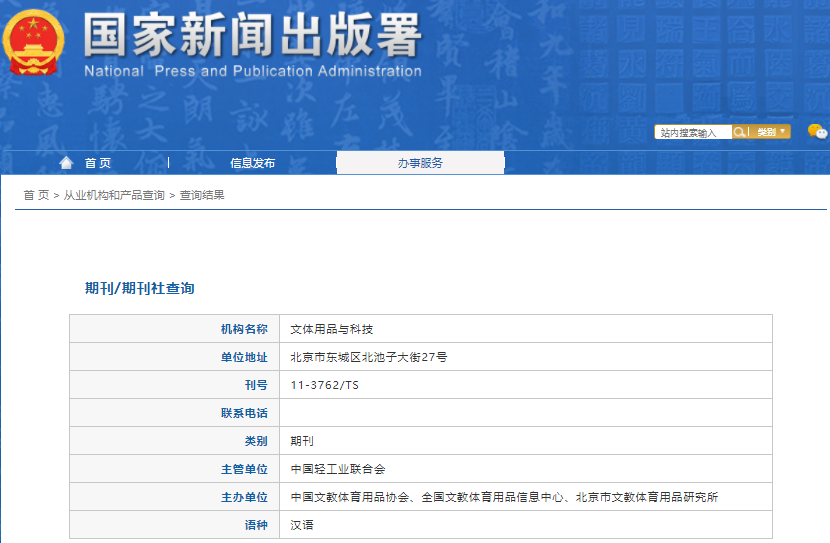Click the 11-3762/TS serial number value

point(324,385)
